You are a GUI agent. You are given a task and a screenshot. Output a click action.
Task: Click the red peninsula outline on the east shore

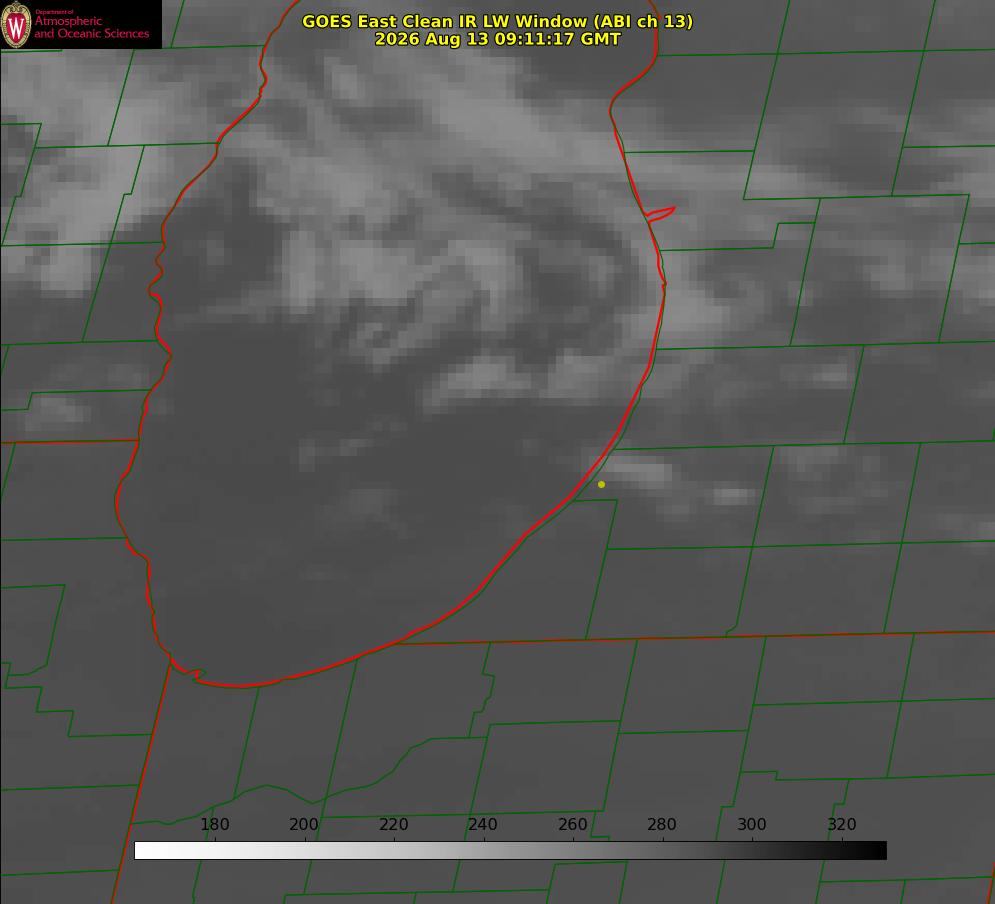point(660,214)
